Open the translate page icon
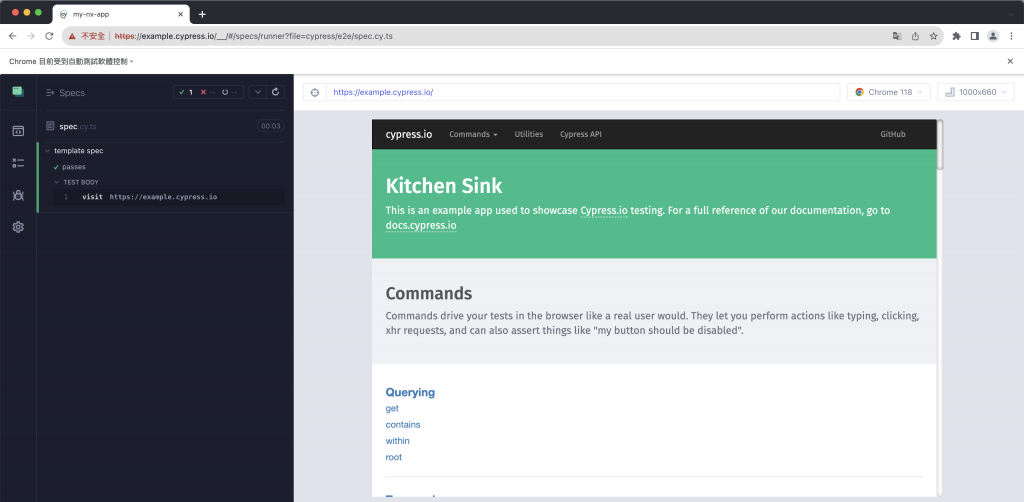This screenshot has width=1024, height=502. point(897,36)
